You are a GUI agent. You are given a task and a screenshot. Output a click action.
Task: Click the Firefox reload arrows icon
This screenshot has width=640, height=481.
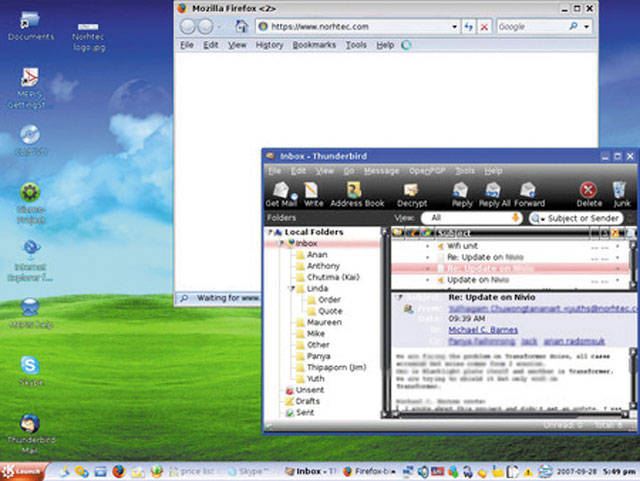click(x=469, y=27)
